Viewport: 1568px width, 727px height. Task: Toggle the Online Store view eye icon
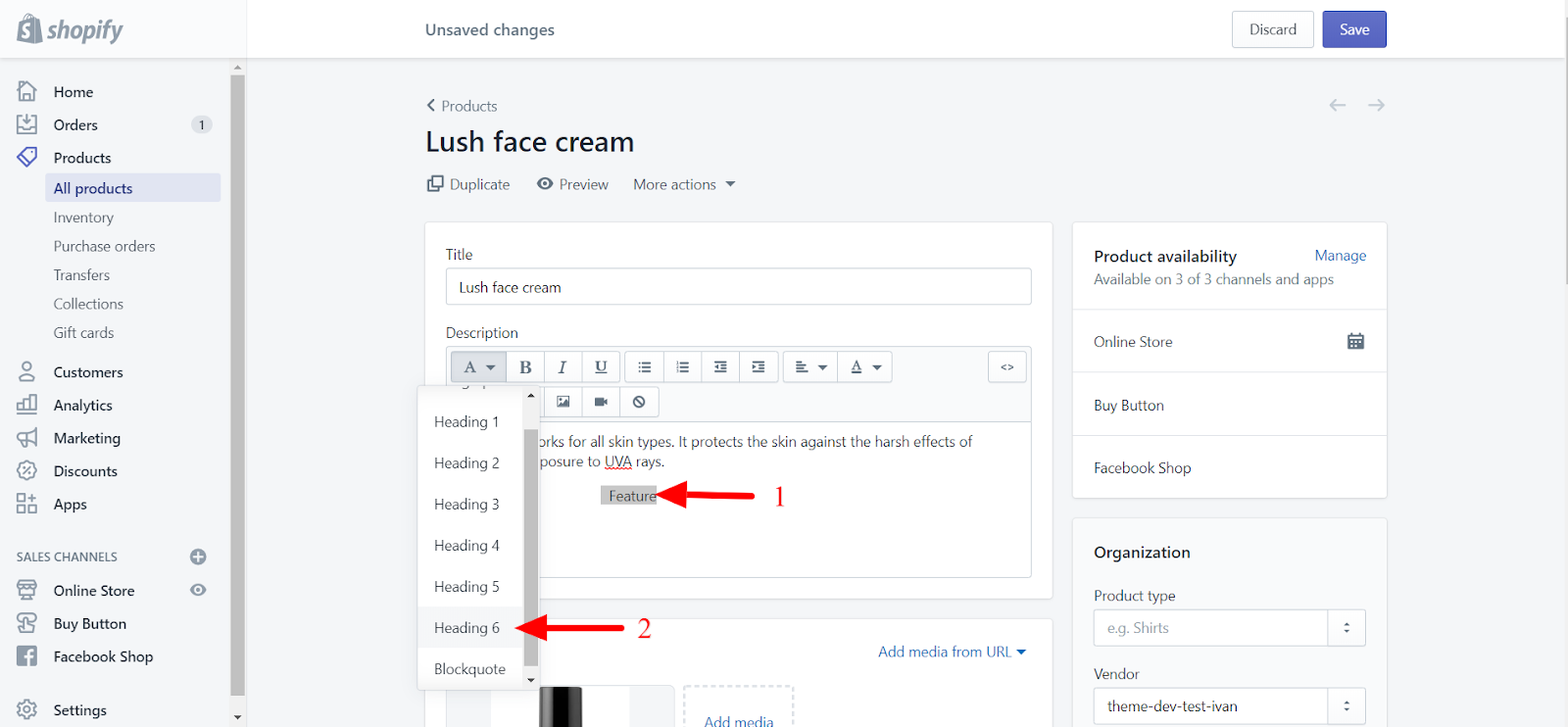(x=198, y=590)
